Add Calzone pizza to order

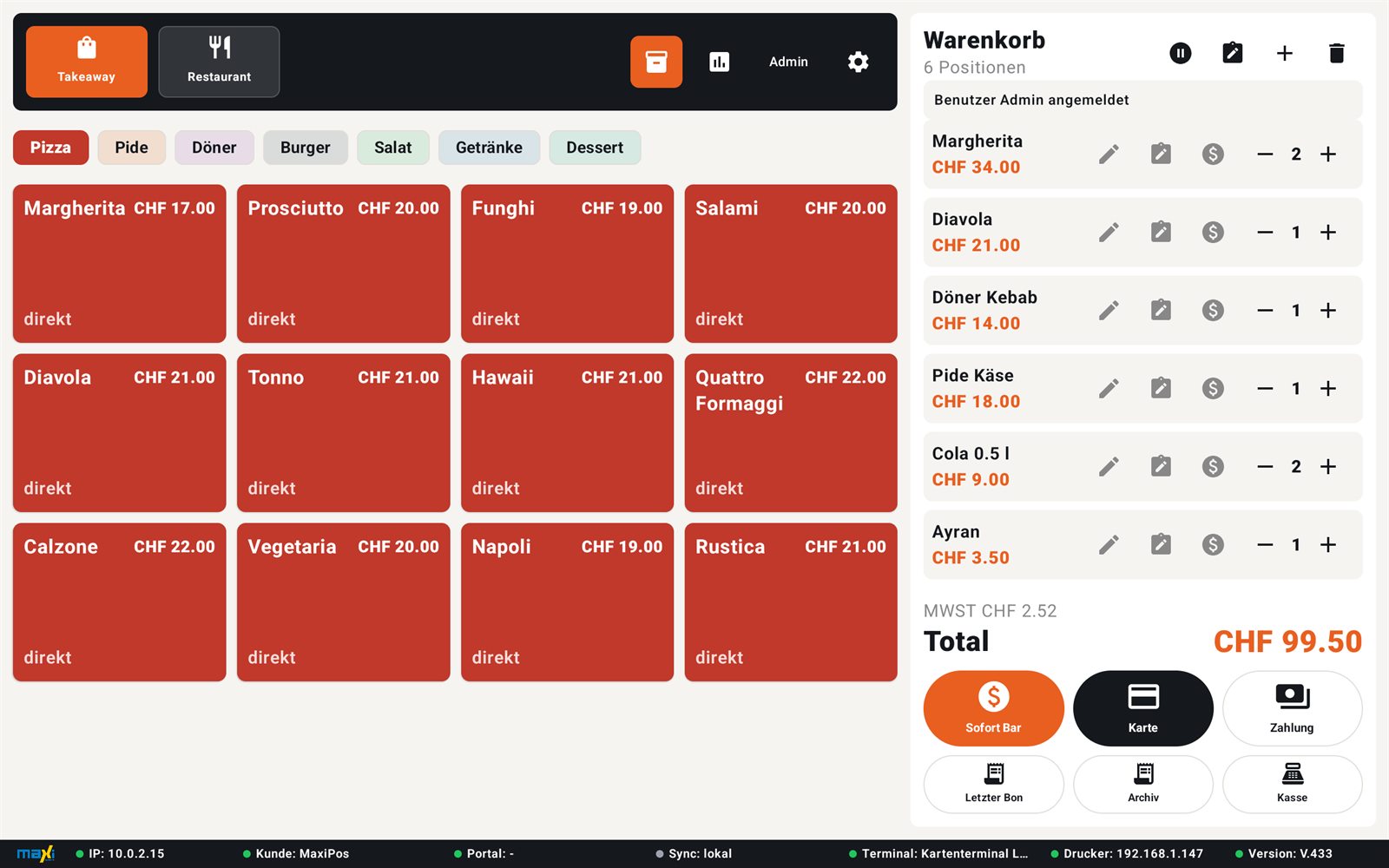(120, 602)
